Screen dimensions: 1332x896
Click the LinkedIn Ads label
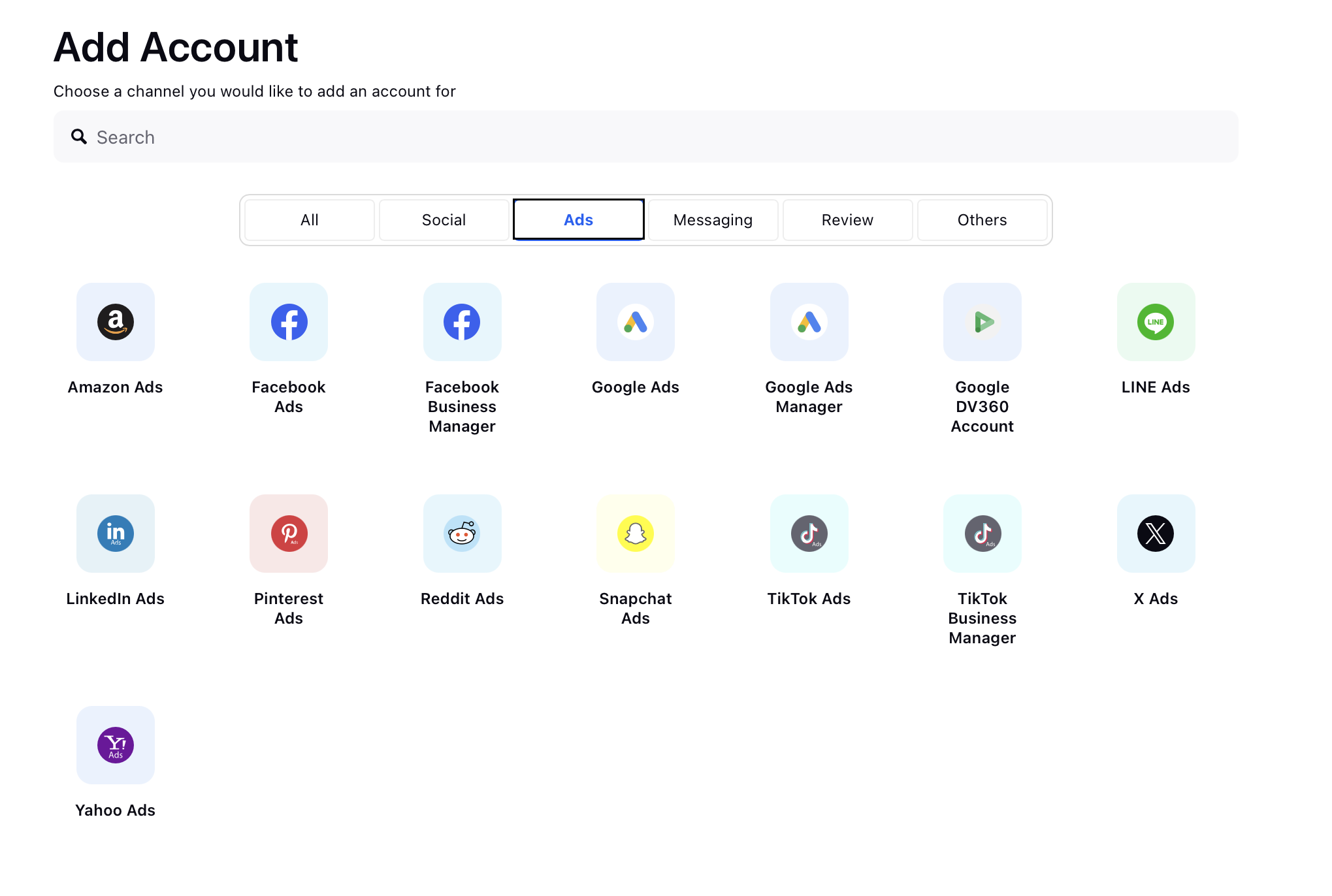(116, 599)
